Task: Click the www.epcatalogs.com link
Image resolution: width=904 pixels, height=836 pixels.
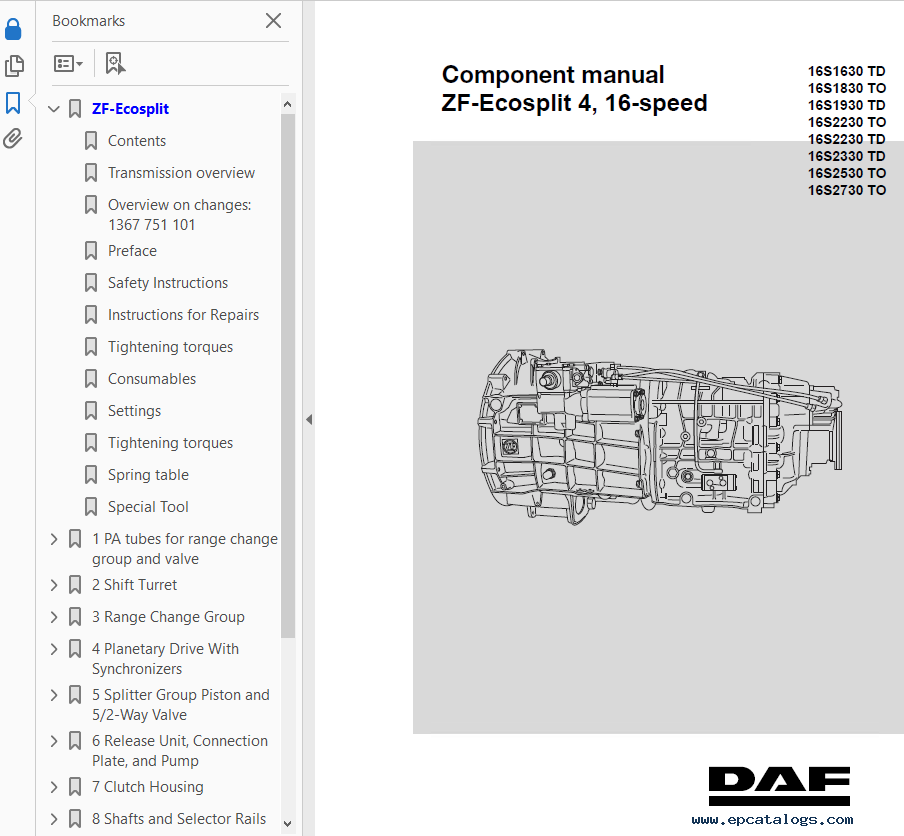Action: [773, 819]
